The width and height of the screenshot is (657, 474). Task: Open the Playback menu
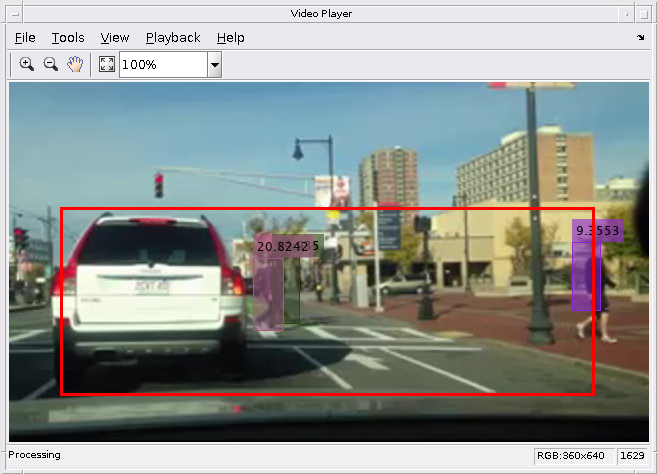pyautogui.click(x=173, y=38)
